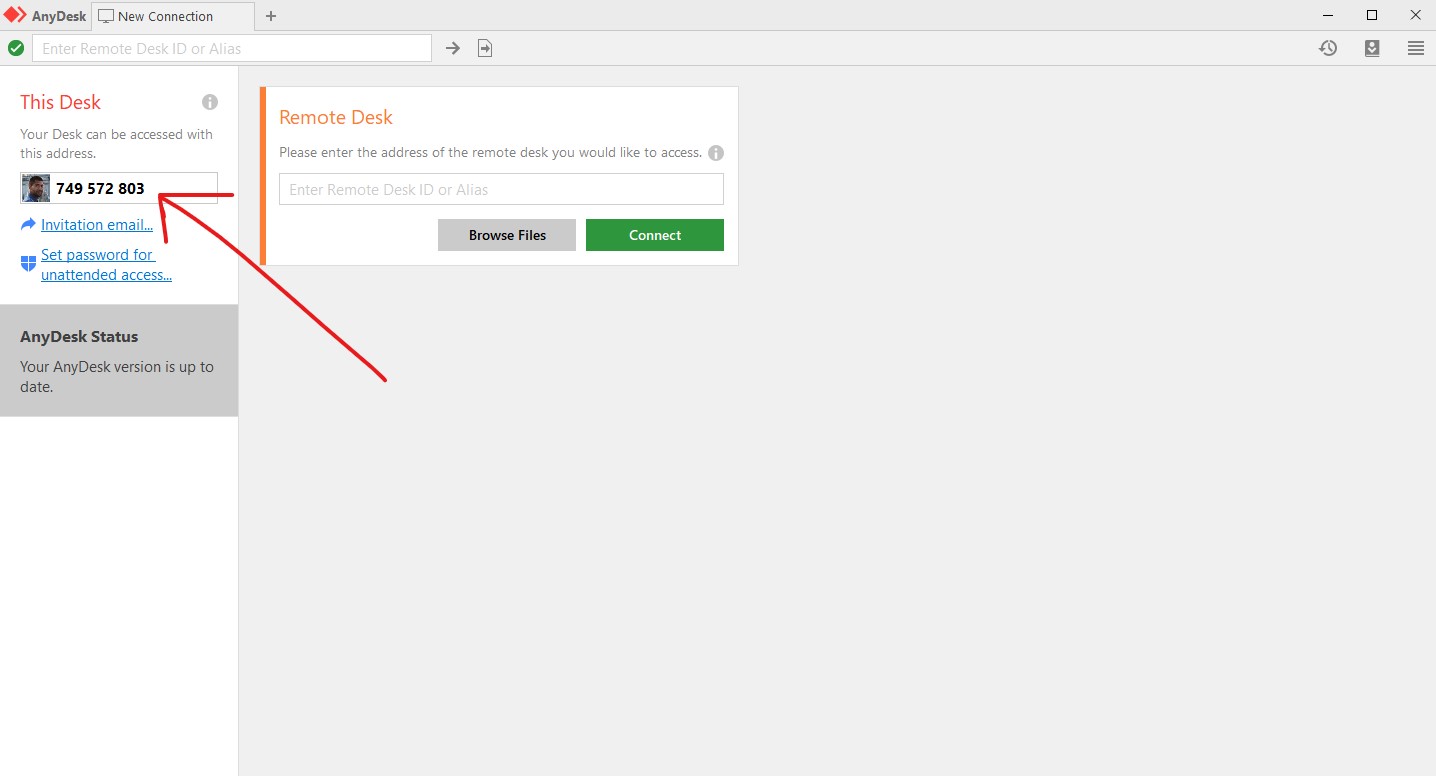The width and height of the screenshot is (1436, 776).
Task: Click the AnyDesk logo icon
Action: 15,16
